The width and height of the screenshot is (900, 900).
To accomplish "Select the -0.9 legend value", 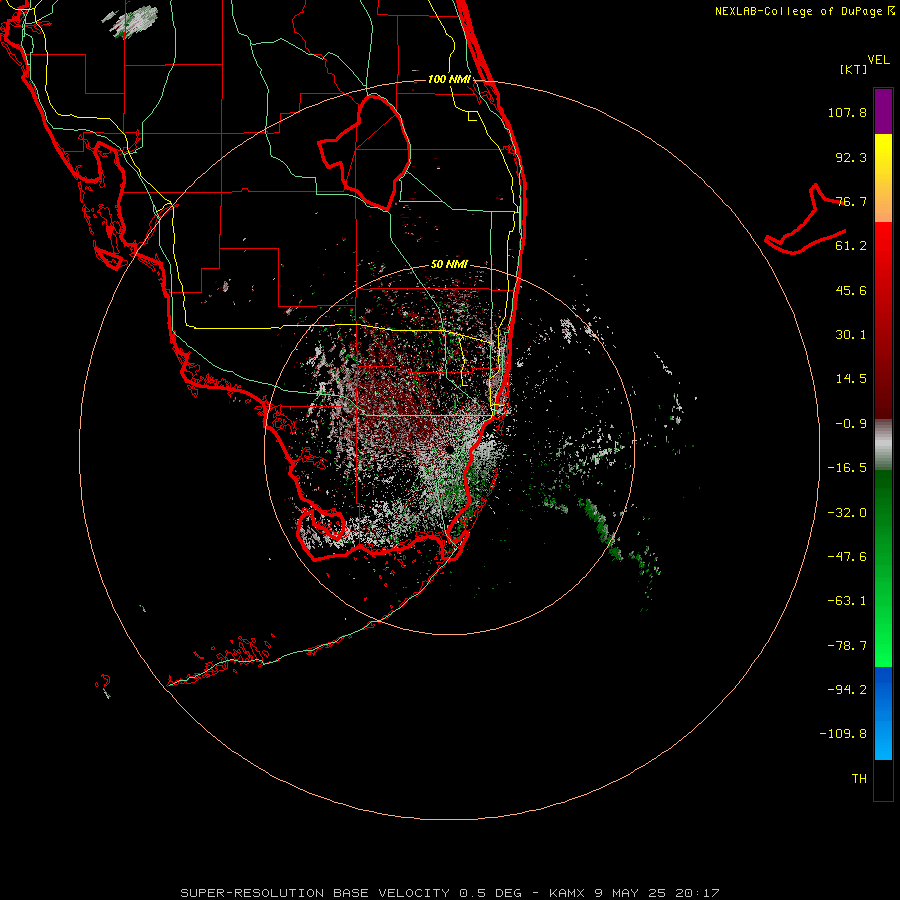I will [x=851, y=424].
